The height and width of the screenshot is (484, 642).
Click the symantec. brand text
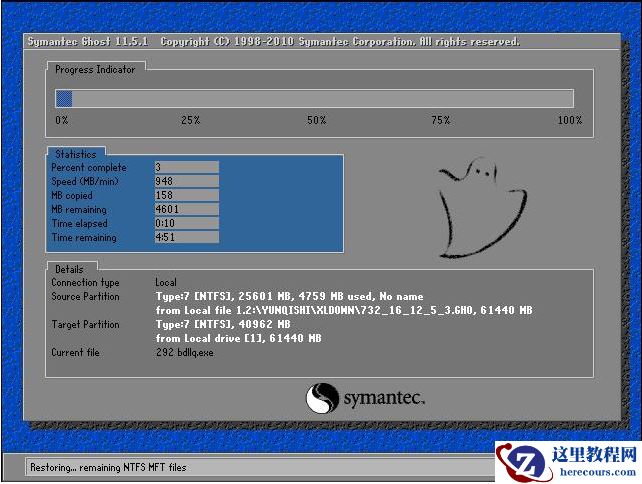coord(385,399)
